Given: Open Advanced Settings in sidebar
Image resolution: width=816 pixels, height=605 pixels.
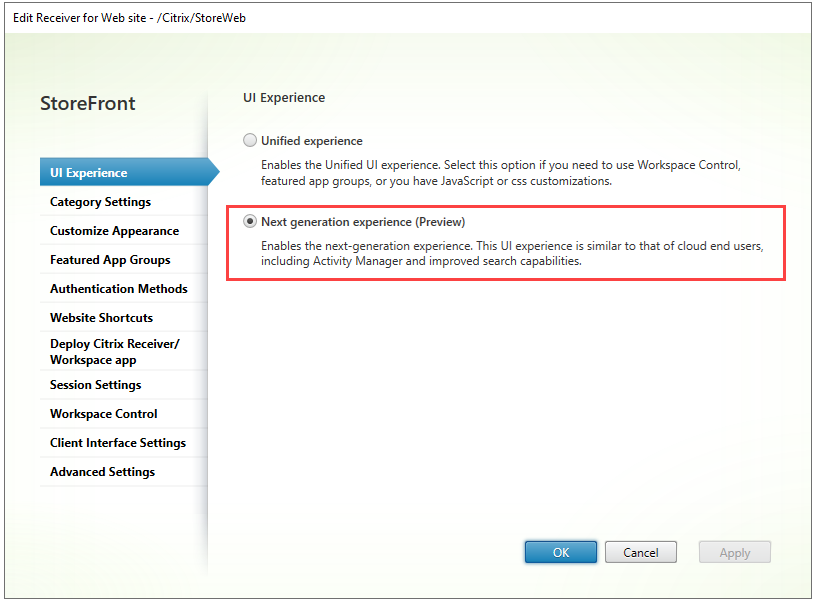Looking at the screenshot, I should click(102, 472).
